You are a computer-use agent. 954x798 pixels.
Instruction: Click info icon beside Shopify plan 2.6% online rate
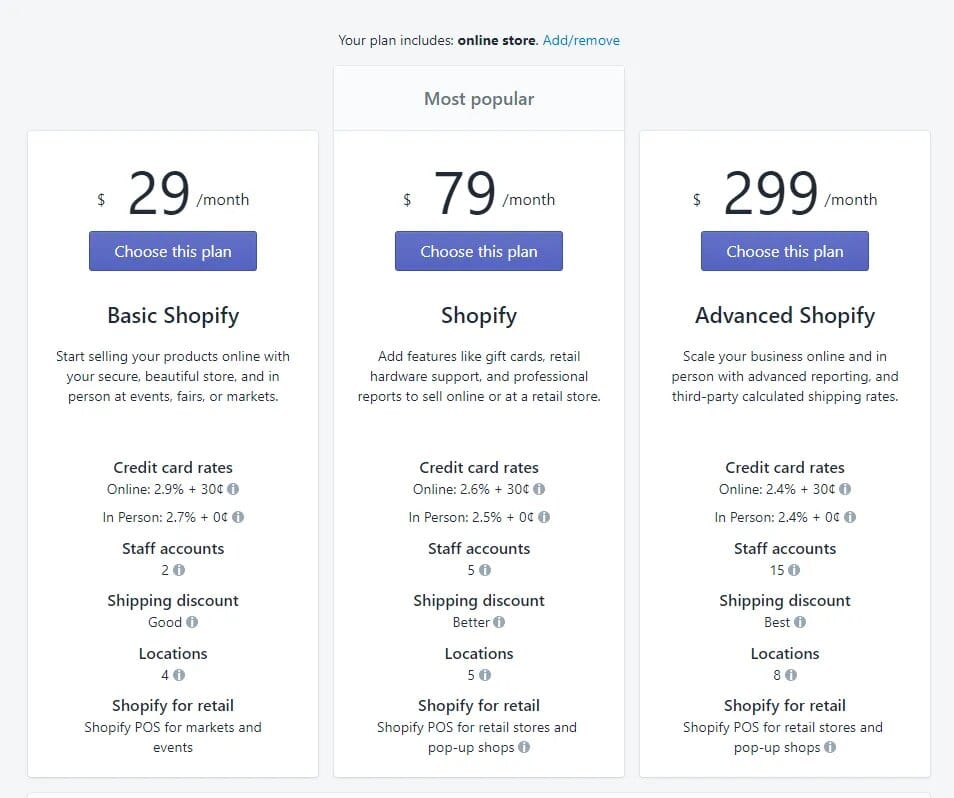(539, 489)
